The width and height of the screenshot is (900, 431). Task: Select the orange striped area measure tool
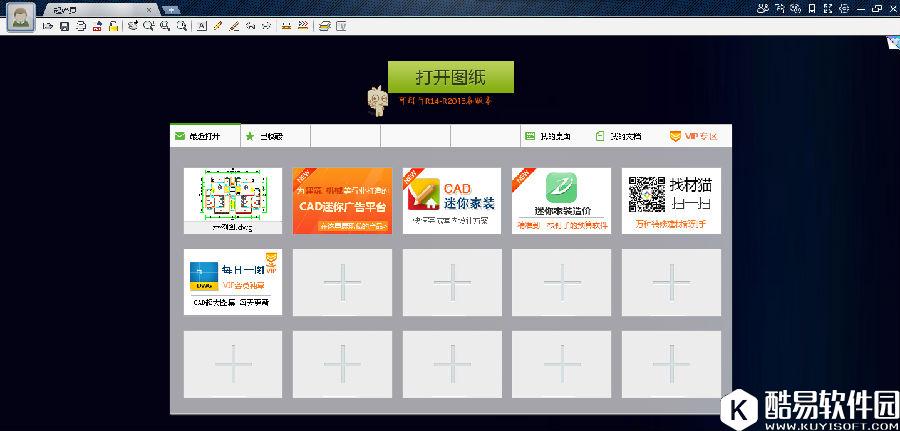pos(303,26)
